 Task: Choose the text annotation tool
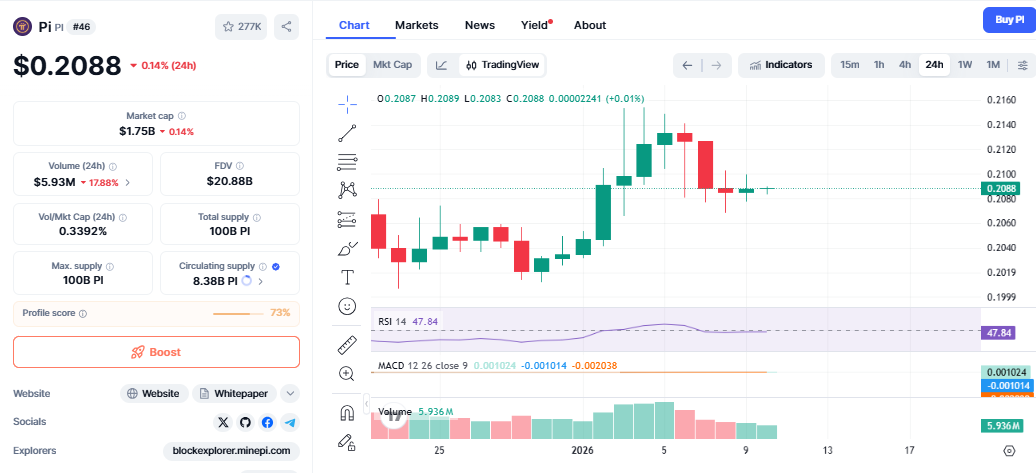tap(347, 277)
